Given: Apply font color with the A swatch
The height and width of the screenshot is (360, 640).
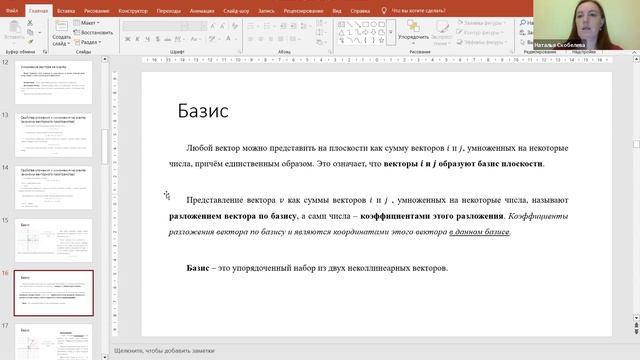Looking at the screenshot, I should (229, 39).
